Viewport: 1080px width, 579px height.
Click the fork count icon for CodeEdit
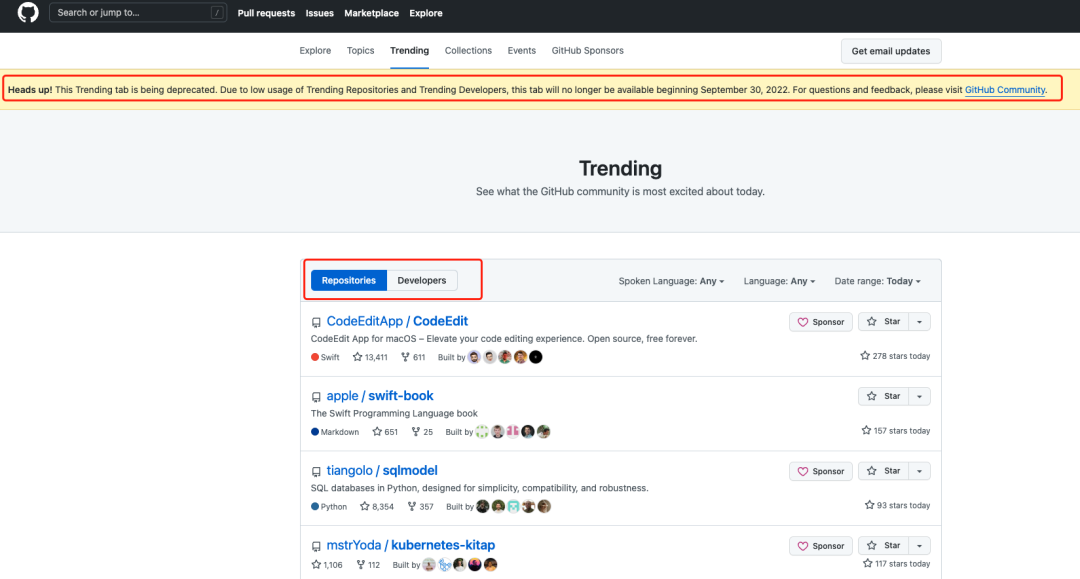[x=405, y=357]
